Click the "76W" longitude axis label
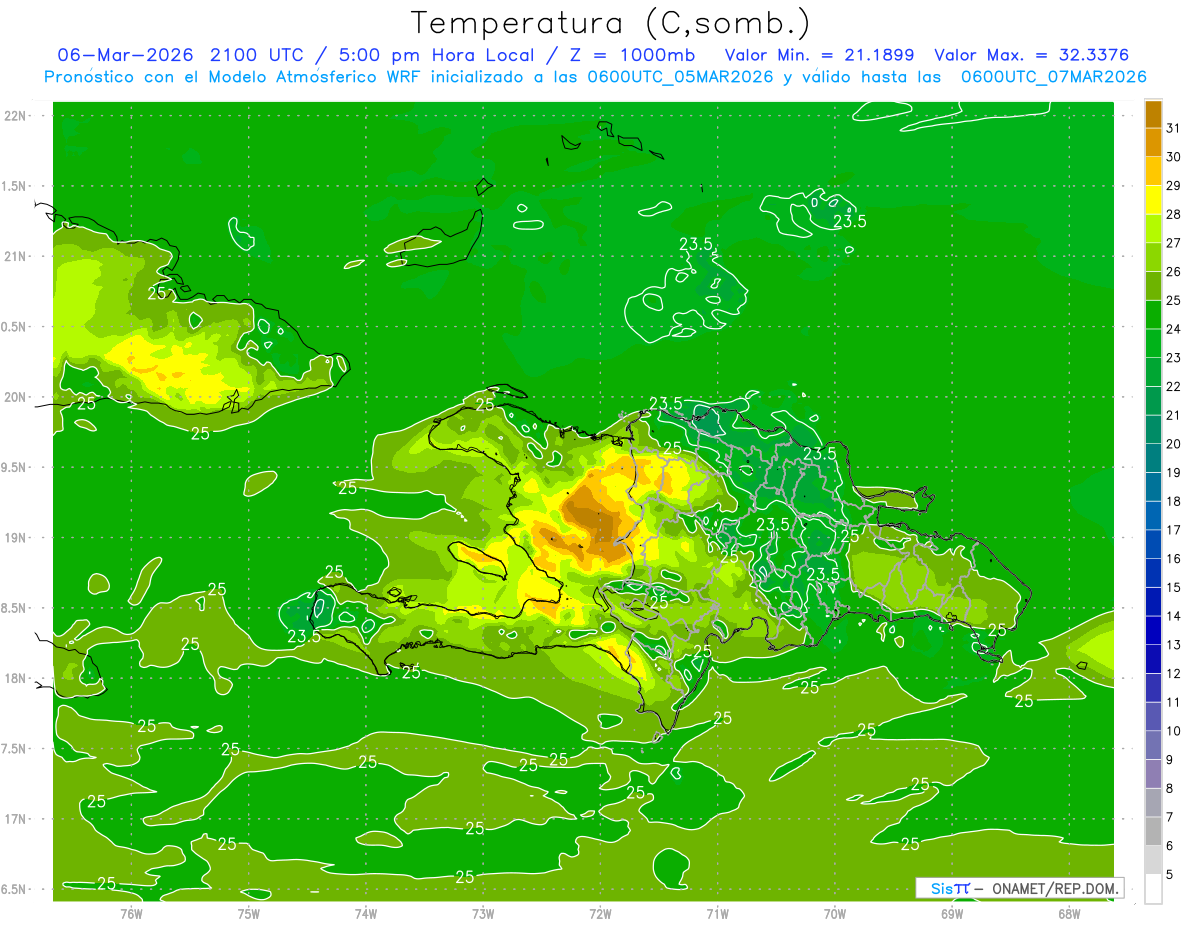The image size is (1200, 927). coord(131,913)
